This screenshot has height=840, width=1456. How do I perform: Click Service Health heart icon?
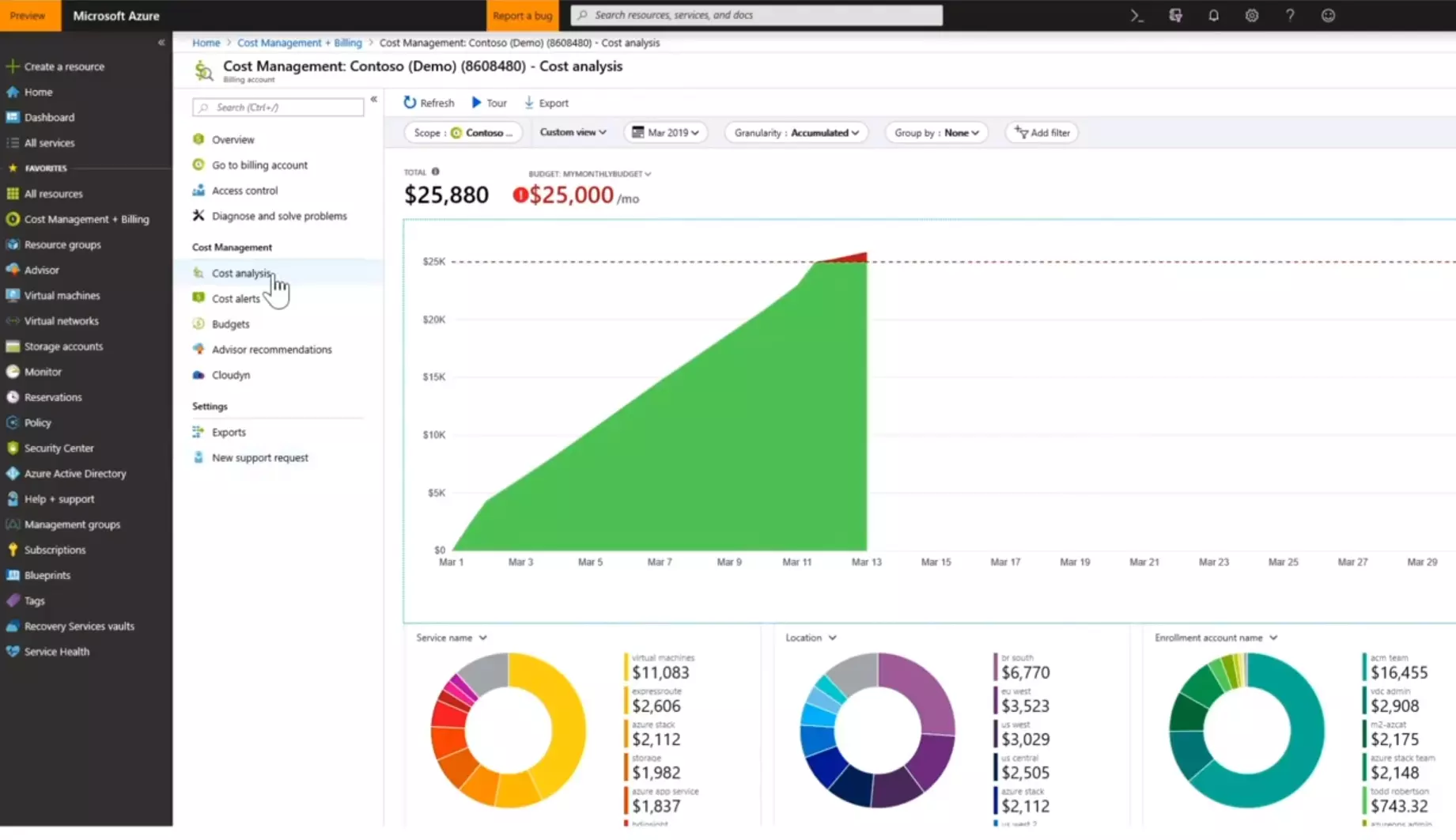point(13,651)
